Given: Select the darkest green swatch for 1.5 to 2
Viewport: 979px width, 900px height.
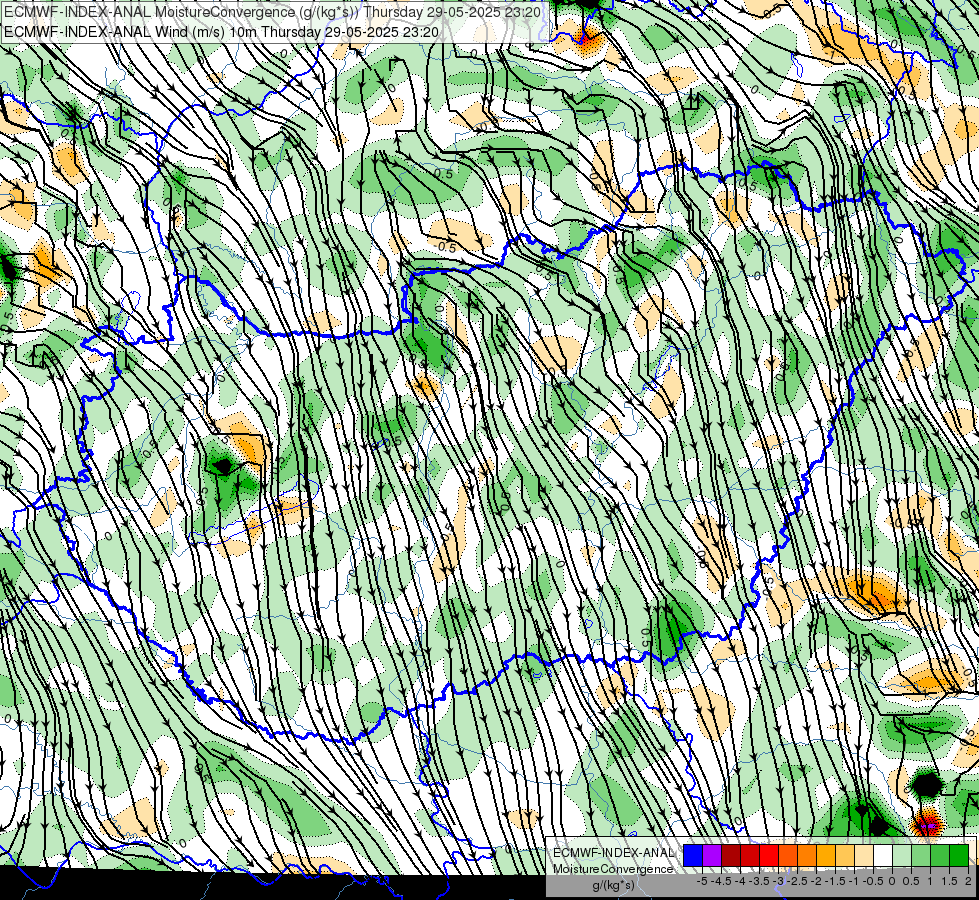Looking at the screenshot, I should point(959,855).
